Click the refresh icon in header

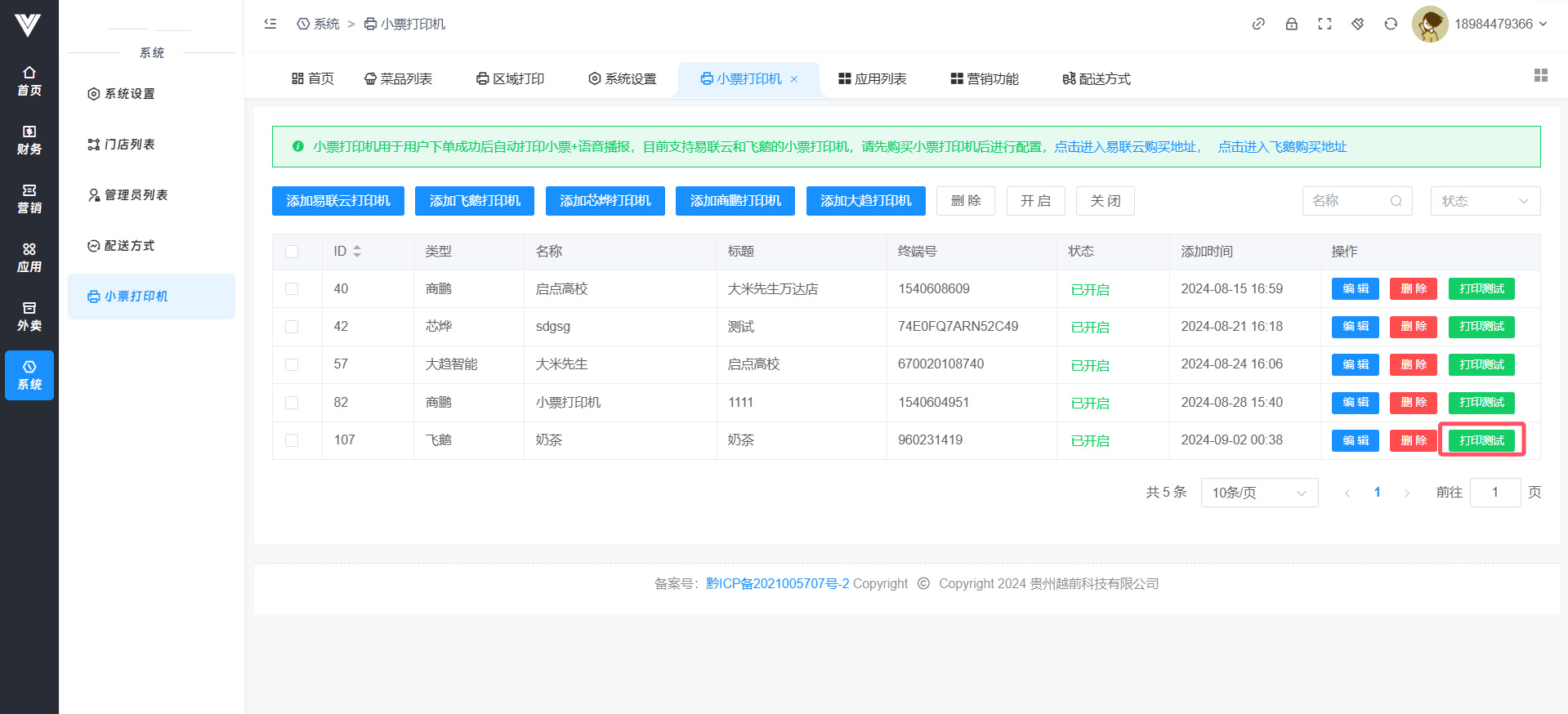(x=1391, y=24)
